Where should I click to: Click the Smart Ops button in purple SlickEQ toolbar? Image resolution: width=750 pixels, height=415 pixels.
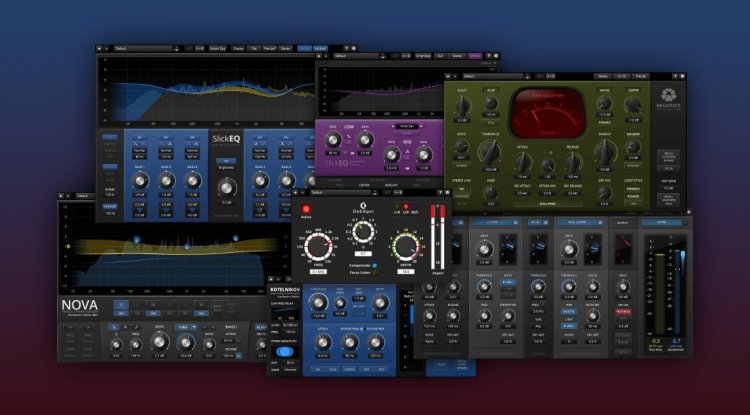pos(423,56)
